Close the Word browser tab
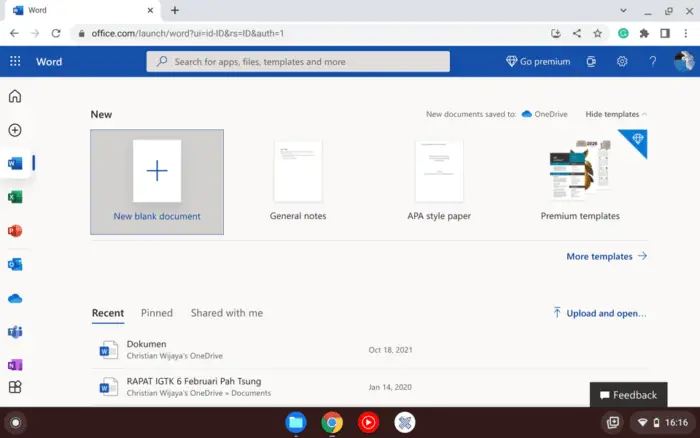 click(x=150, y=10)
